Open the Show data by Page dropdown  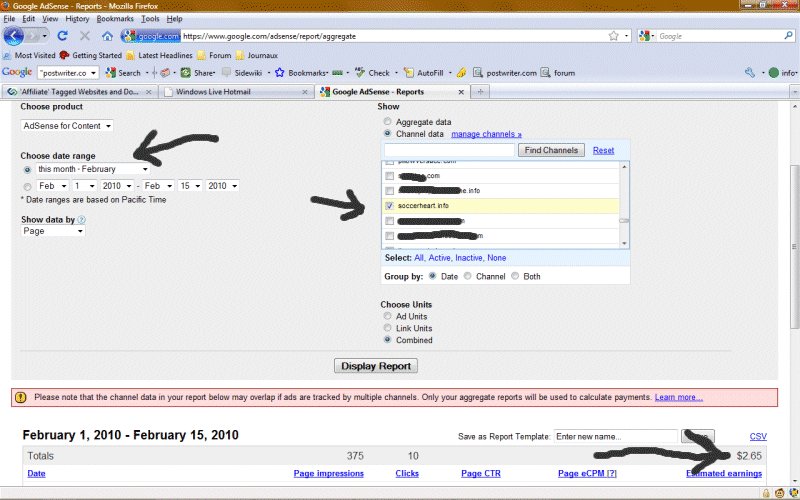53,231
